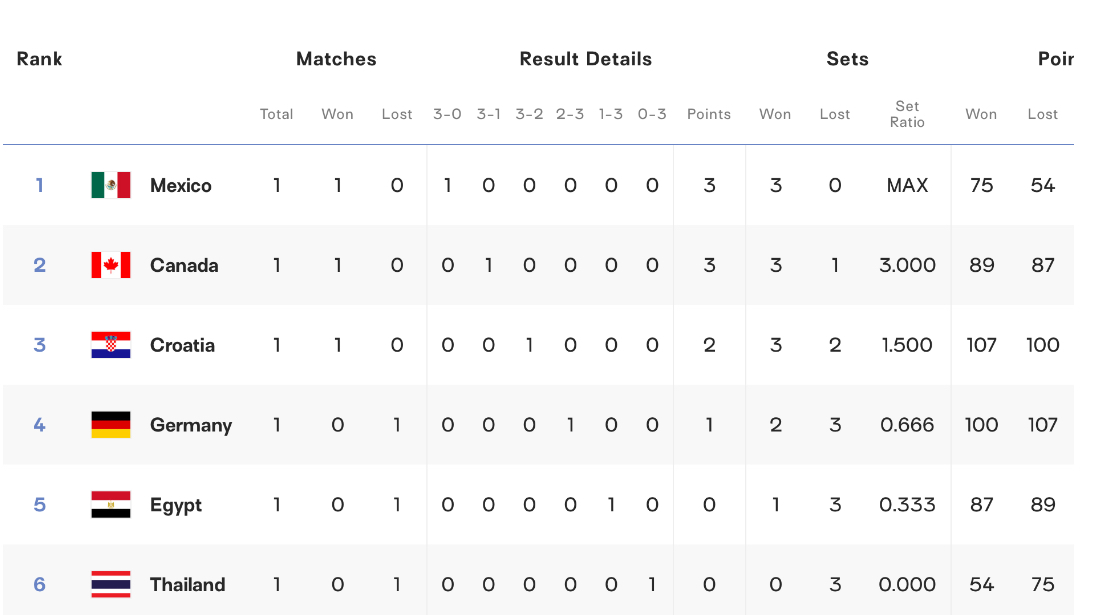Click the Germany flag icon
The width and height of the screenshot is (1111, 615).
click(111, 425)
